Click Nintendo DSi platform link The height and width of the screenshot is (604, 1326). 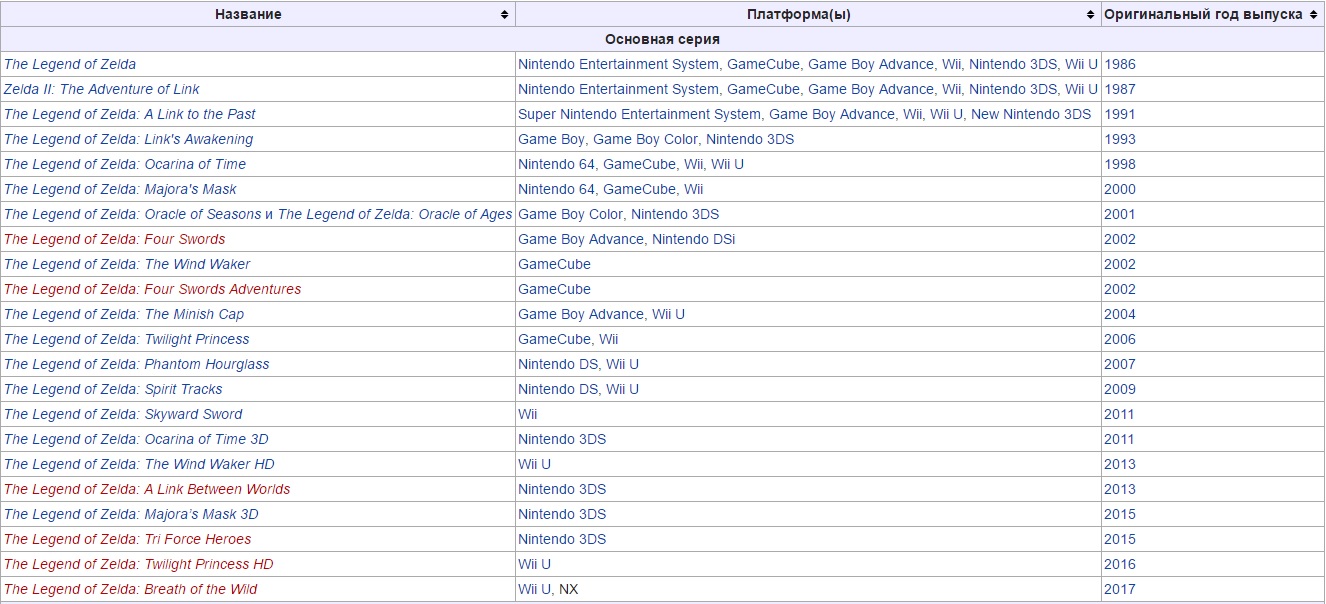(693, 239)
